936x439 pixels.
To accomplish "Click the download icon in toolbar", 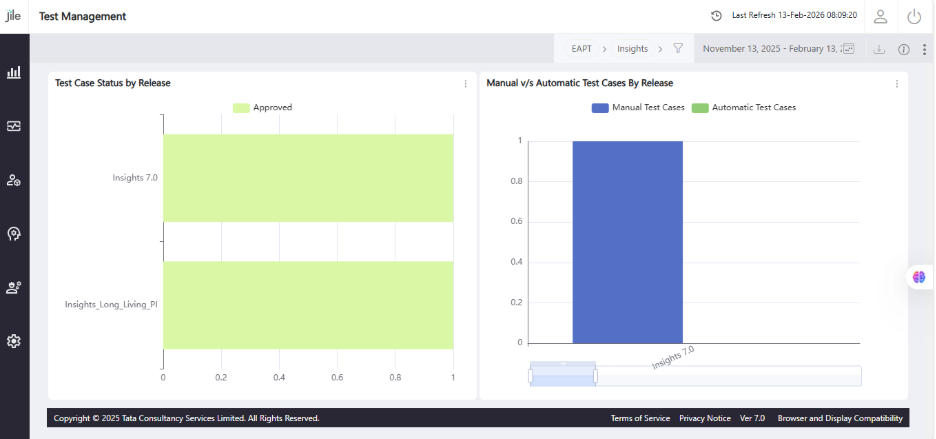I will coord(879,50).
